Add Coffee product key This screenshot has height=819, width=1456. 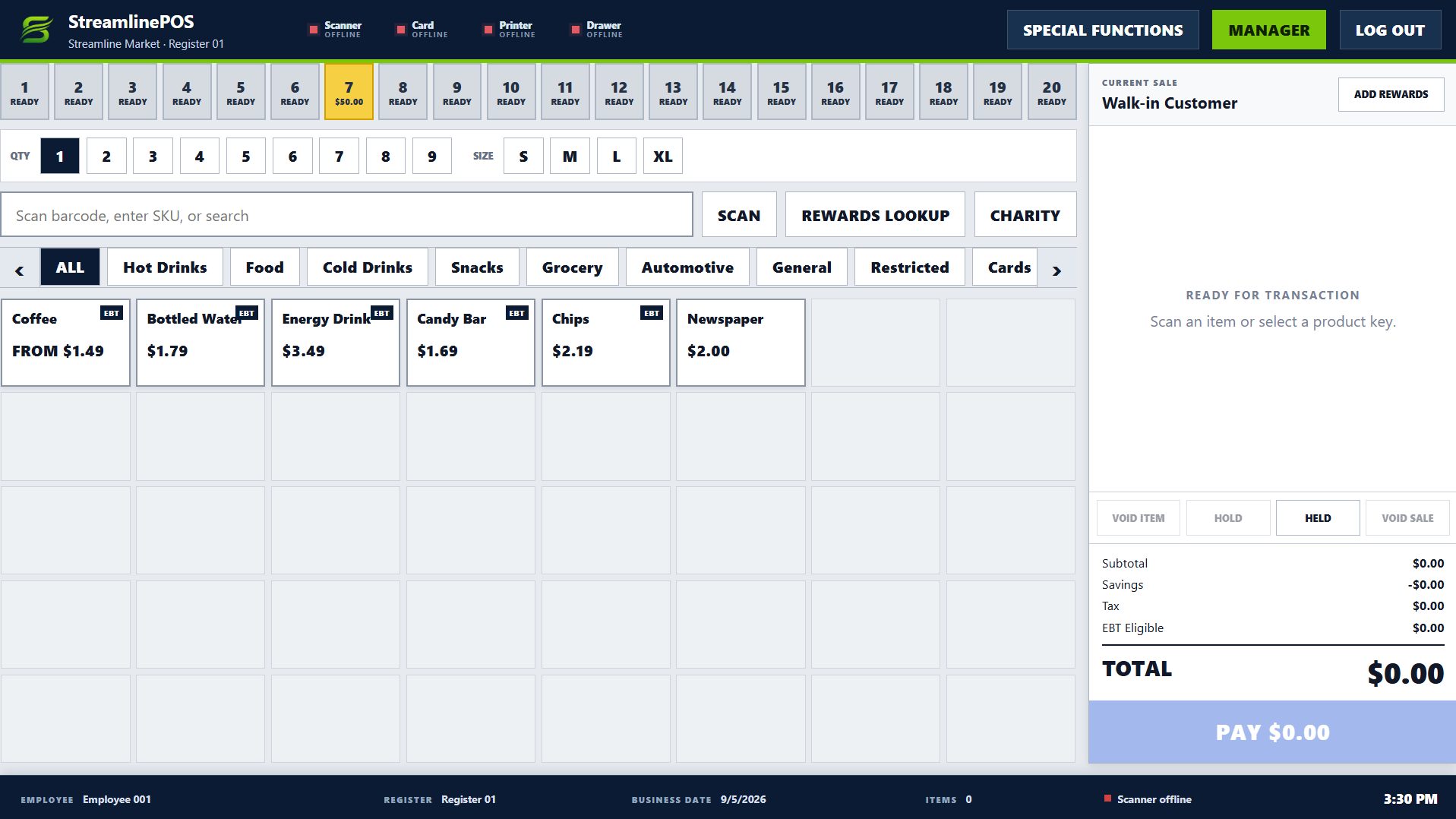[66, 343]
